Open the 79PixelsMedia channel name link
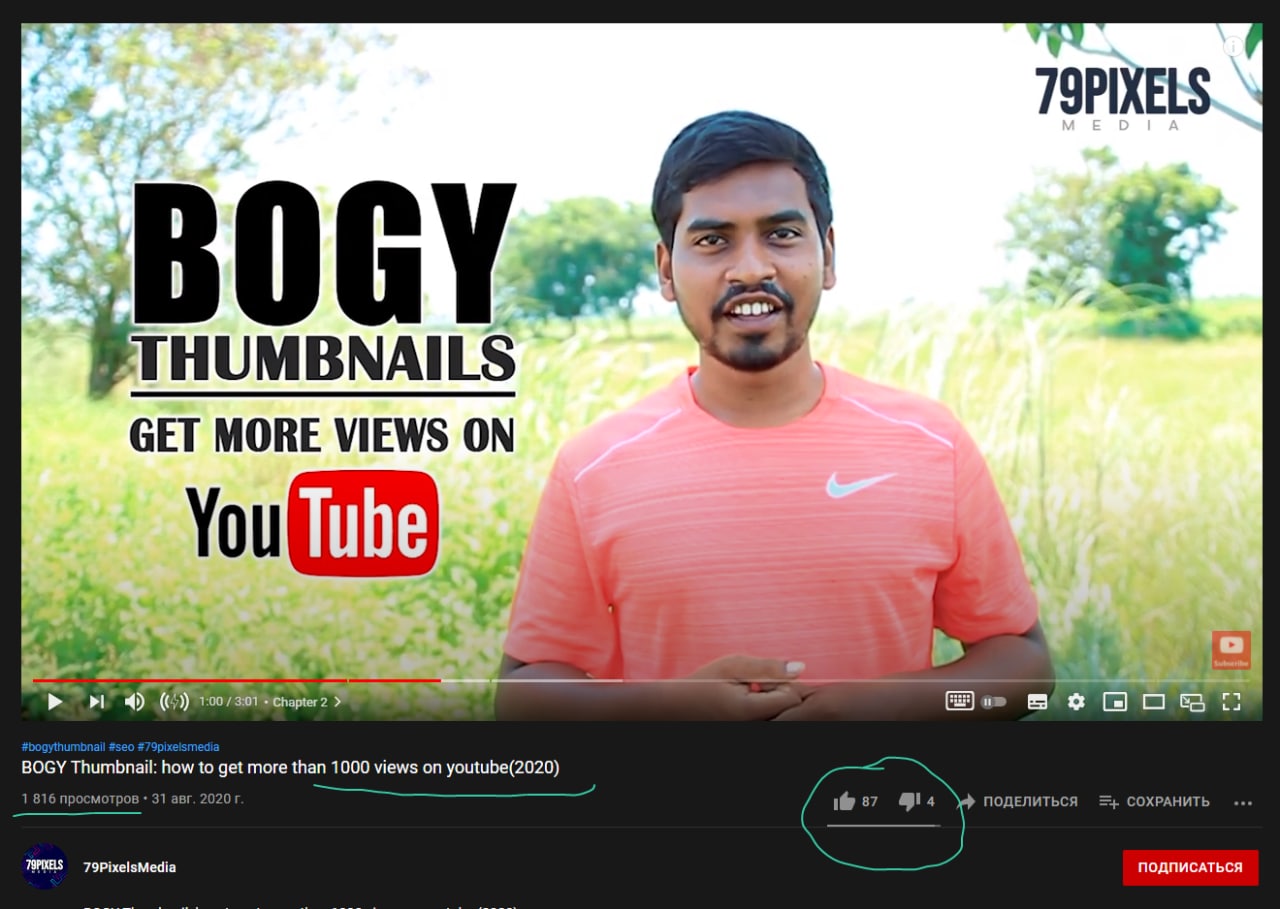The image size is (1280, 909). point(129,867)
